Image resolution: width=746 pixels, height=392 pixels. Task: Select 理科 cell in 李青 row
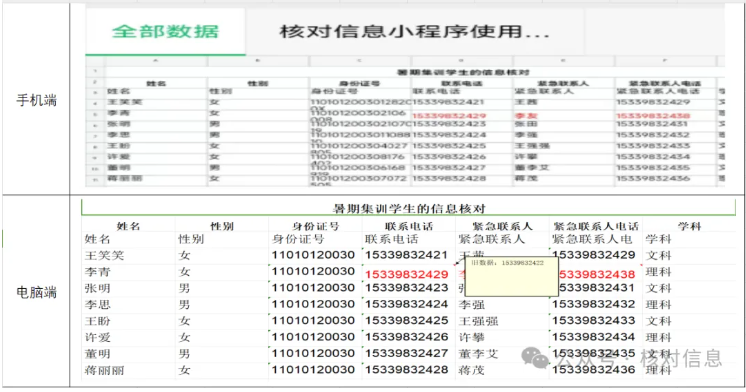(x=658, y=272)
